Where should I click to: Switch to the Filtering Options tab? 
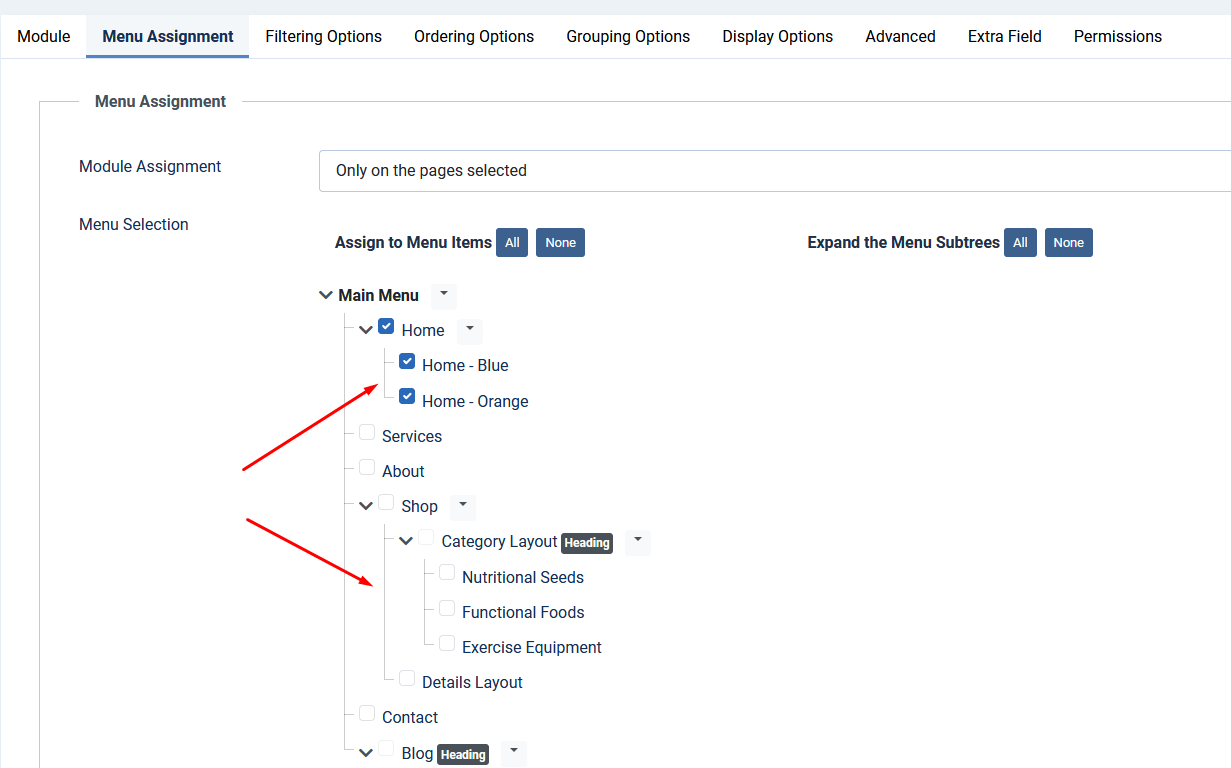(x=323, y=37)
